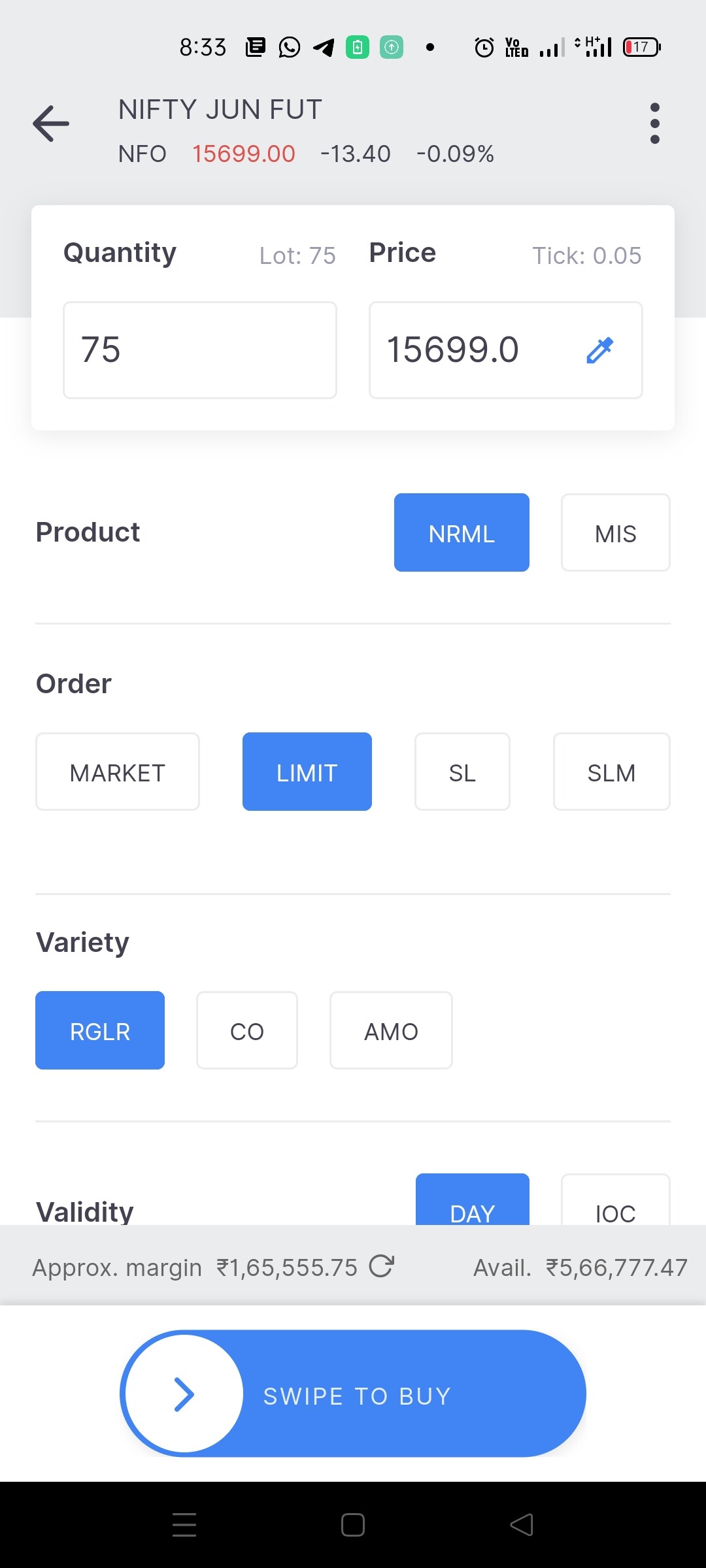Set validity to IOC

click(x=616, y=1201)
